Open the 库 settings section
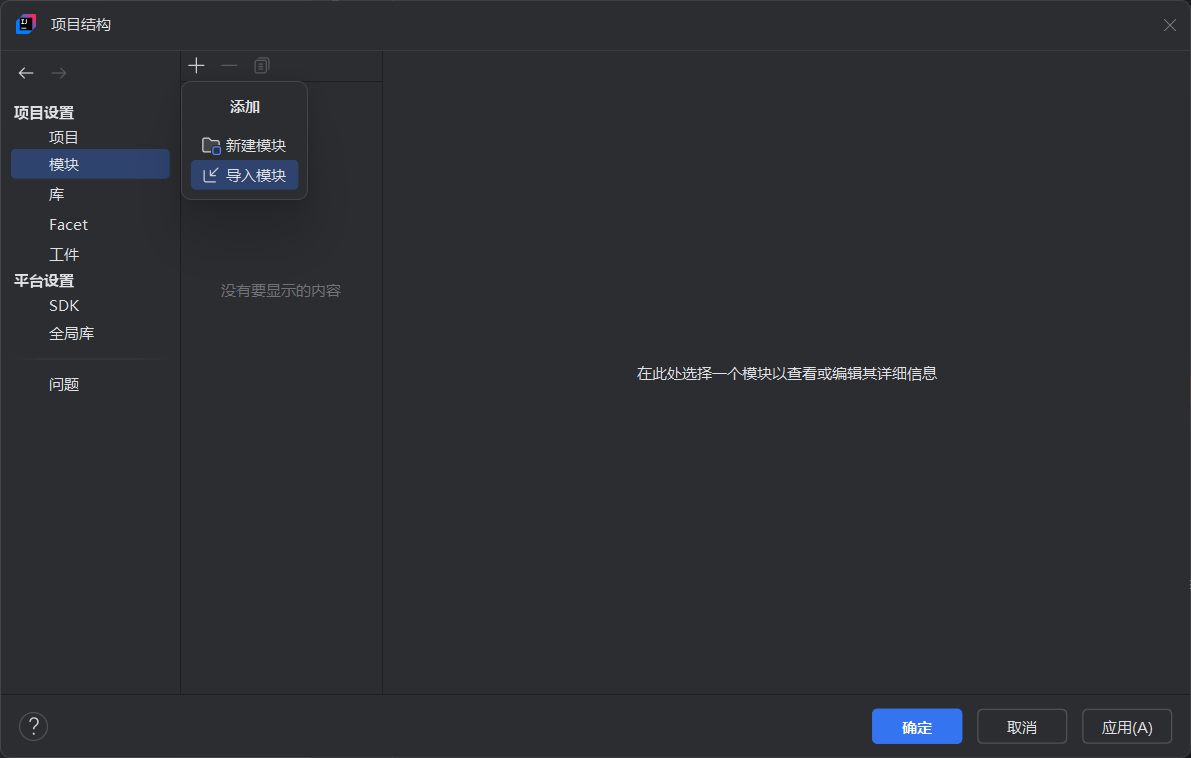The height and width of the screenshot is (758, 1191). pyautogui.click(x=57, y=195)
